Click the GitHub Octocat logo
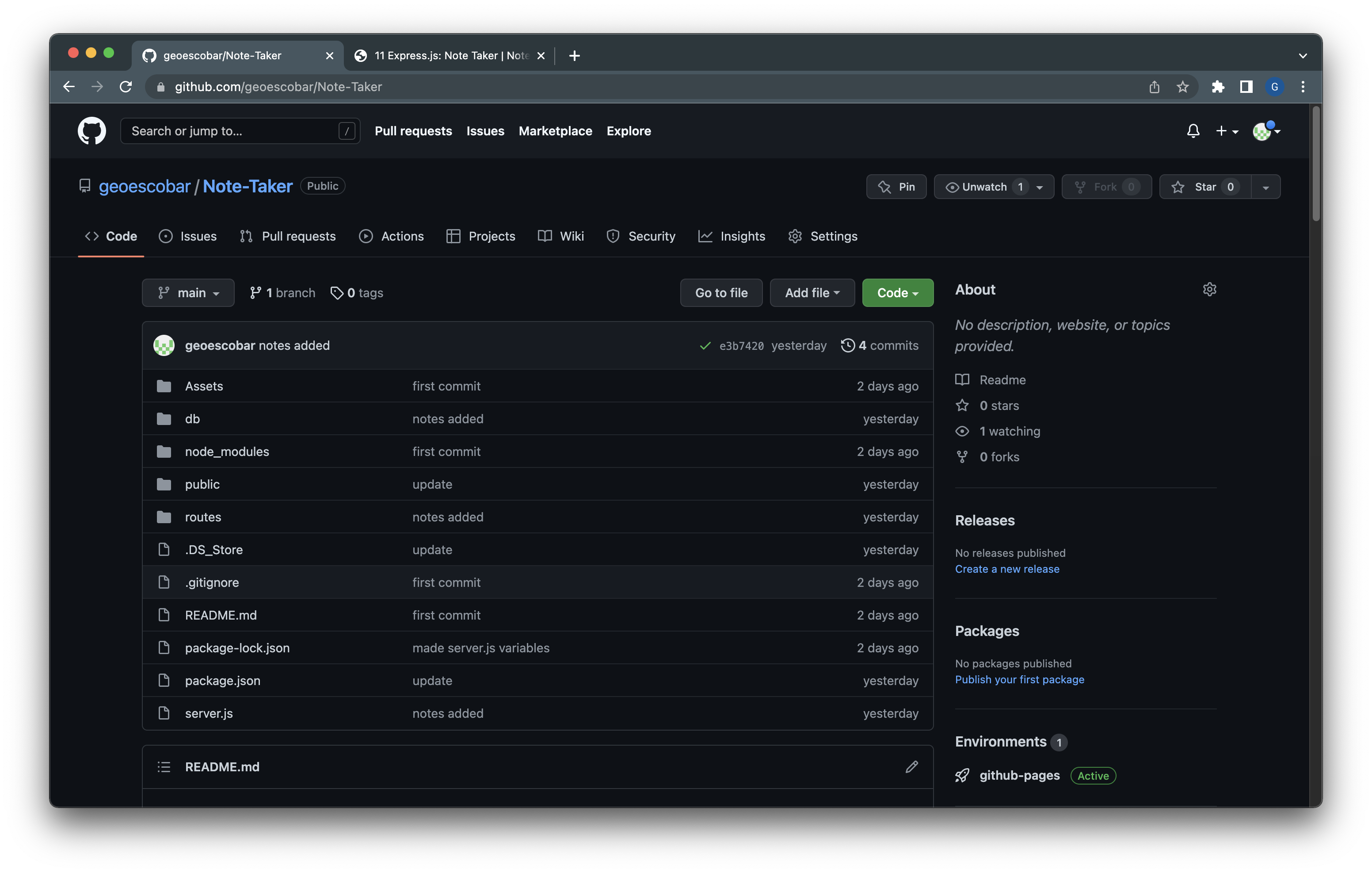 pos(92,131)
